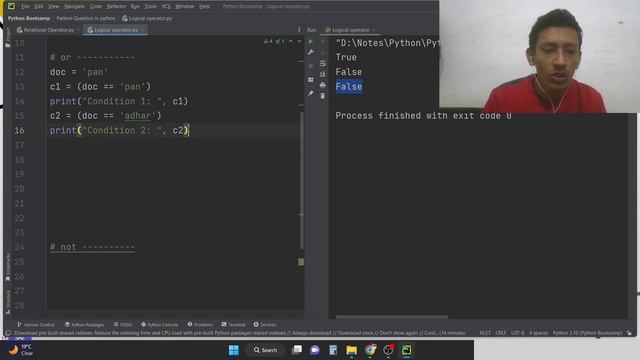Open run configuration wrench icon
640x360 pixels.
coord(311,52)
